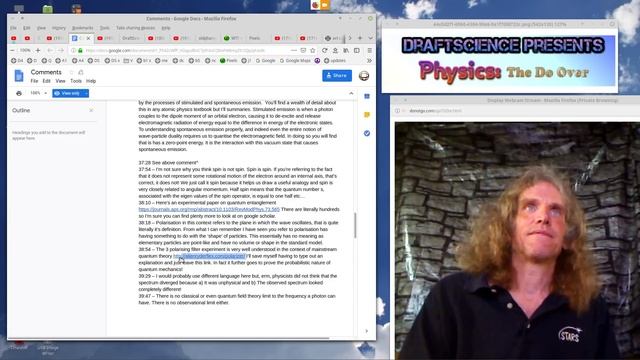Toggle side panel arrow at bottom right
This screenshot has width=640, height=360.
tap(366, 331)
